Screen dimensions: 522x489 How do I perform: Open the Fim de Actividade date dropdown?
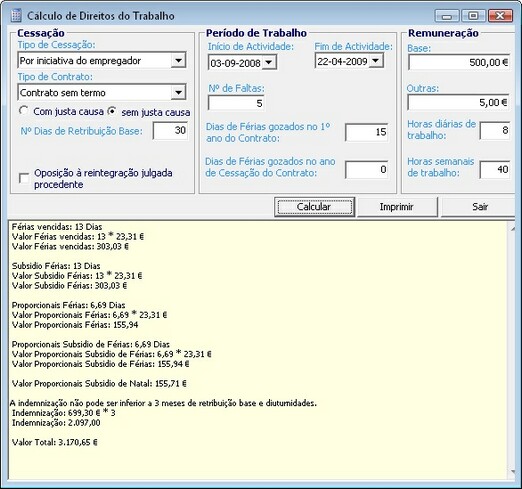(376, 61)
